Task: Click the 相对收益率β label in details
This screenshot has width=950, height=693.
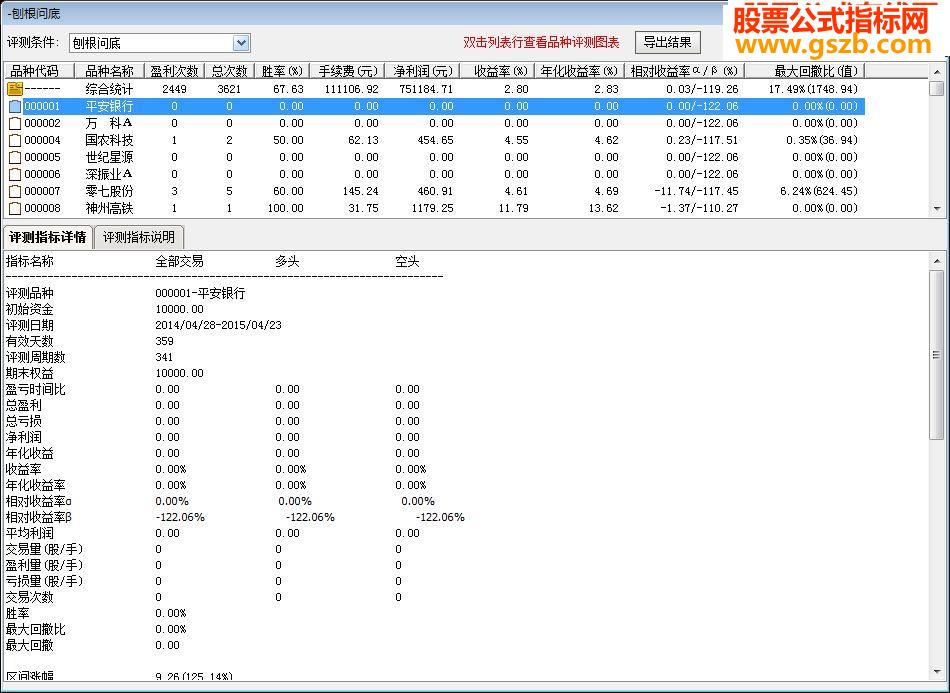Action: 39,517
